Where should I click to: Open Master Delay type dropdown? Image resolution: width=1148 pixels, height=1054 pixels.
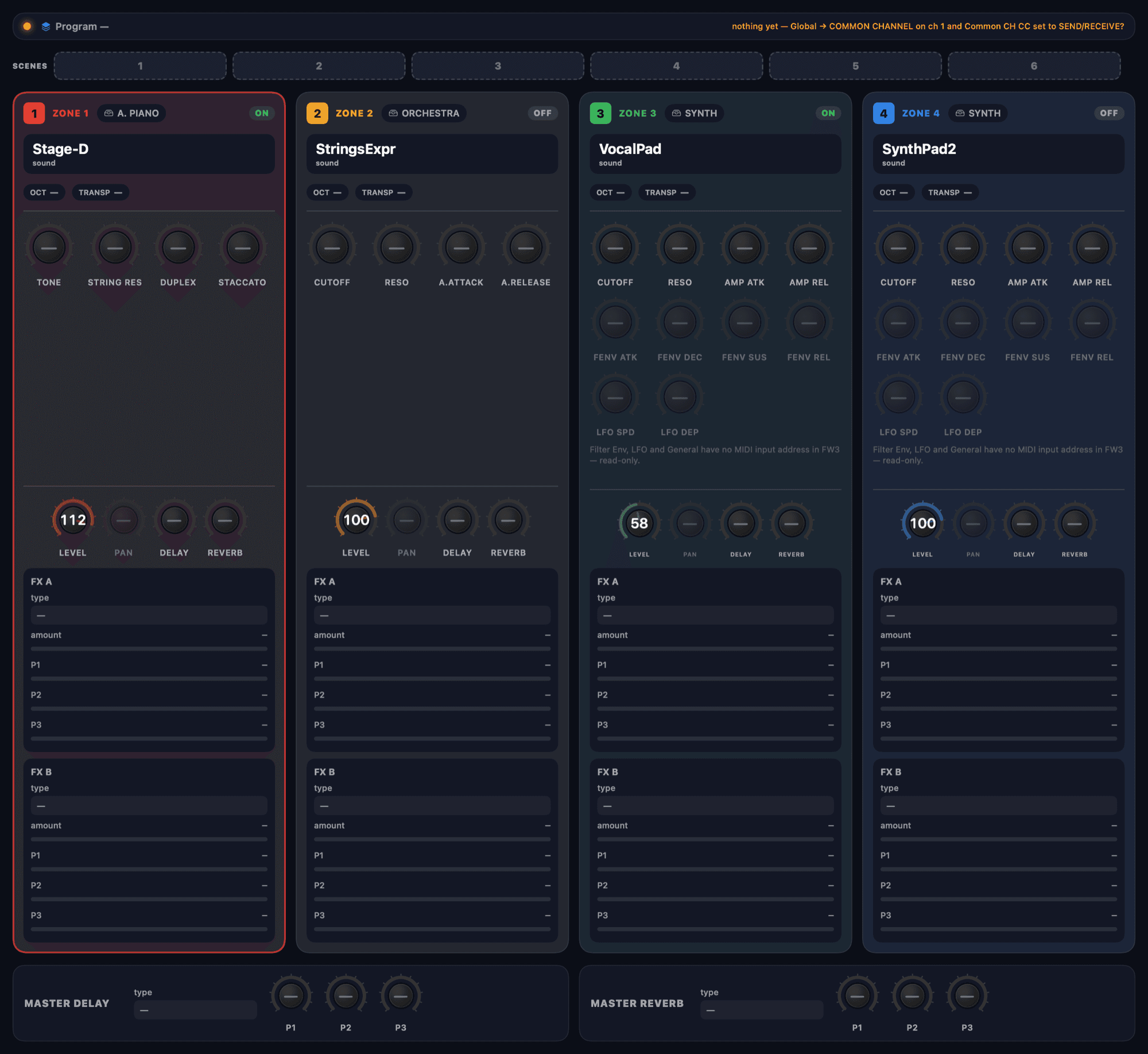(195, 1010)
